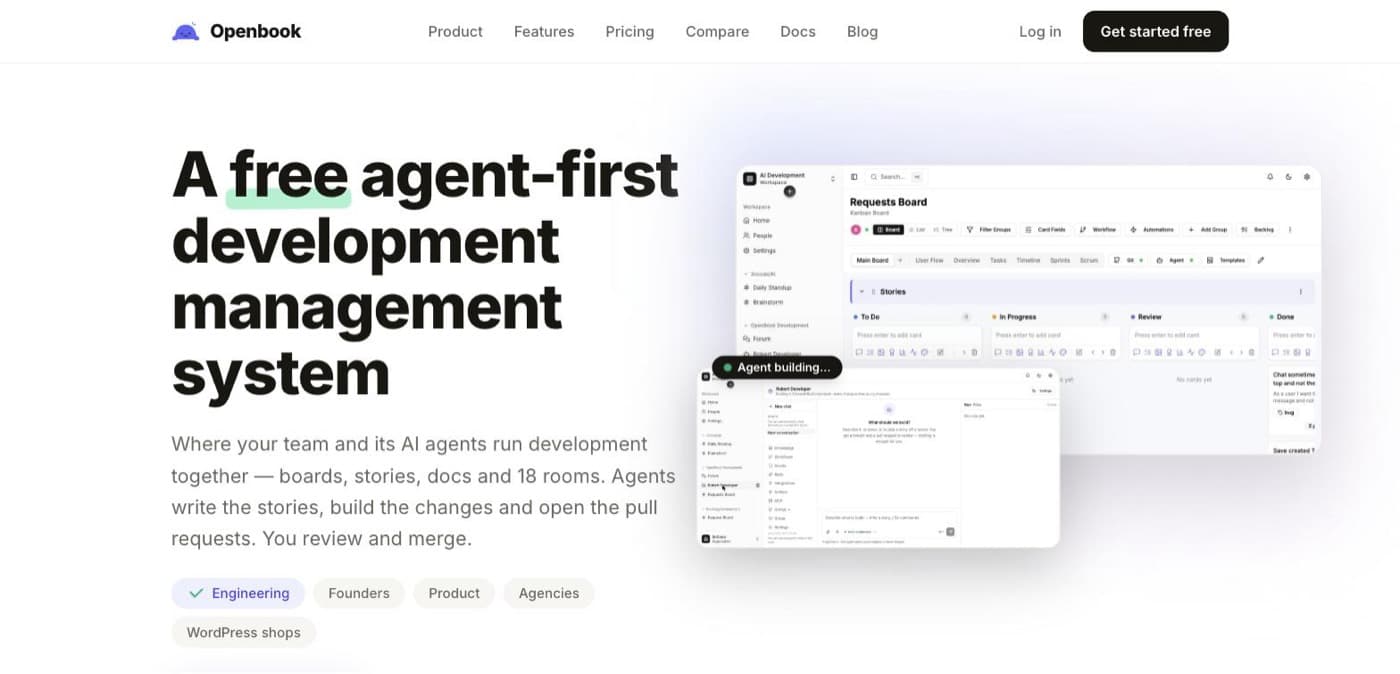Click the agent chat window preview thumbnail
The height and width of the screenshot is (674, 1400).
coord(878,458)
